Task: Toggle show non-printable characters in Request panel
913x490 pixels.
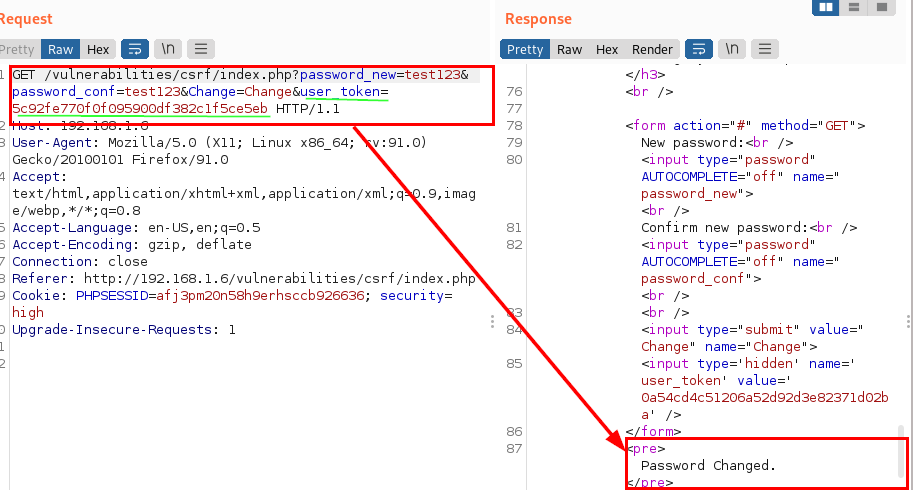Action: (166, 49)
